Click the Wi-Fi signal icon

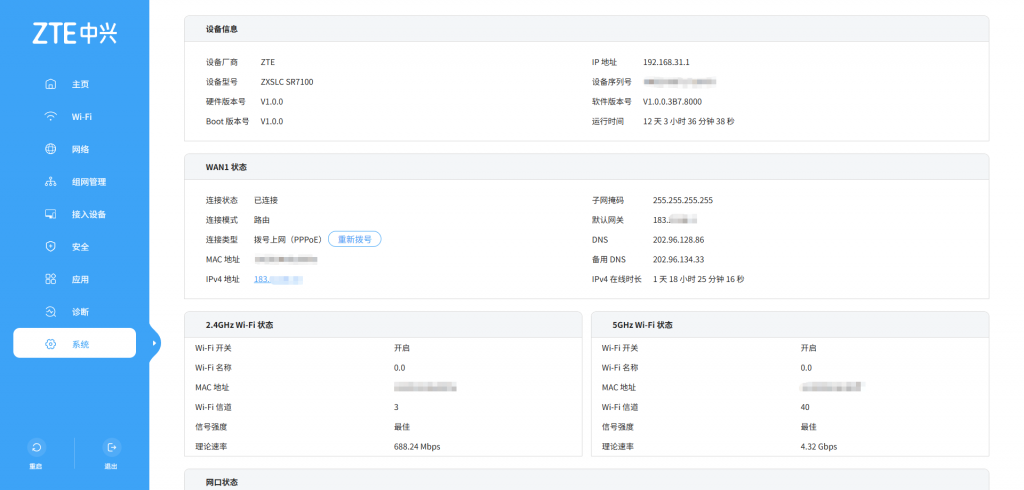(x=51, y=116)
